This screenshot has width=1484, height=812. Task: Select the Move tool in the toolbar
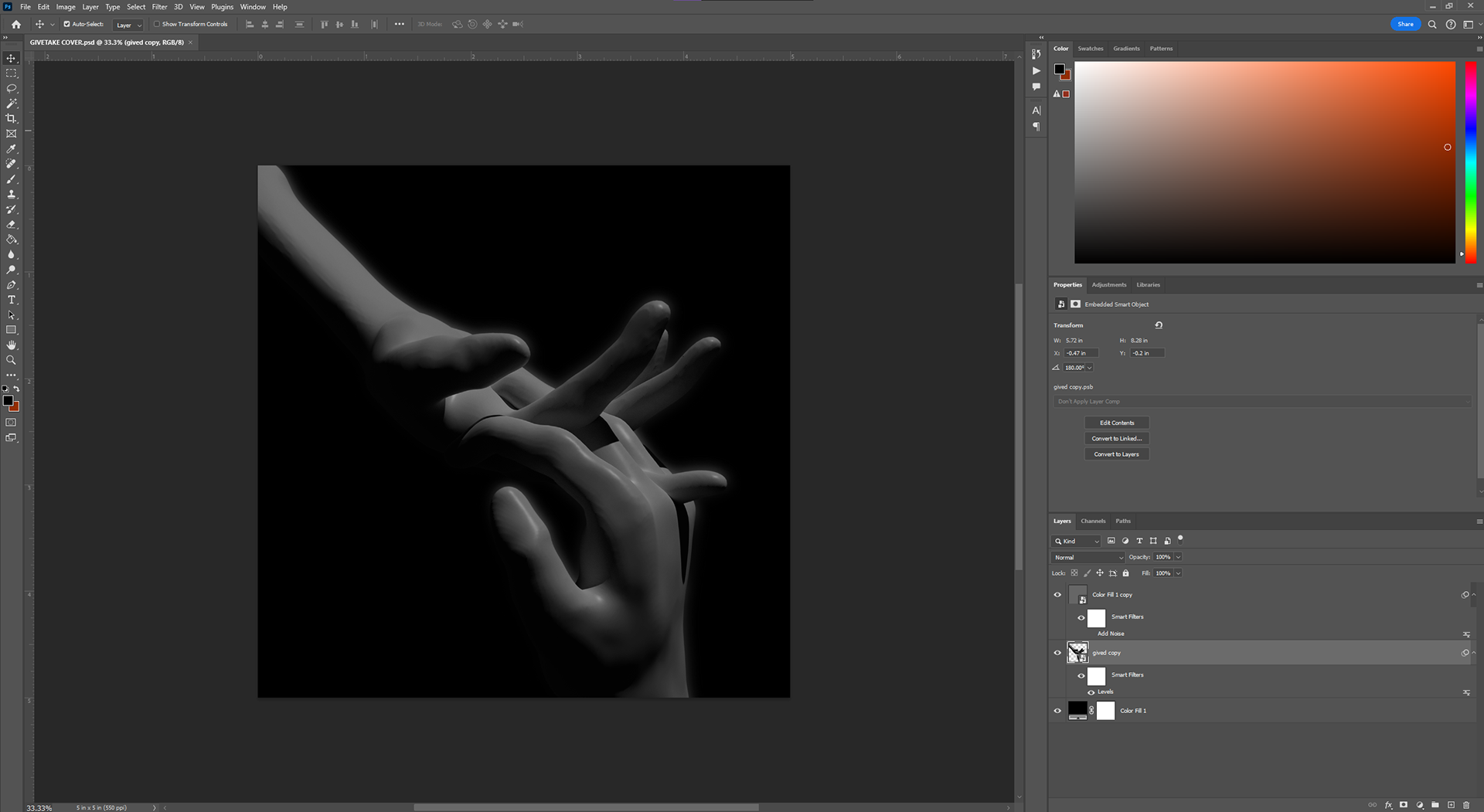[x=12, y=58]
